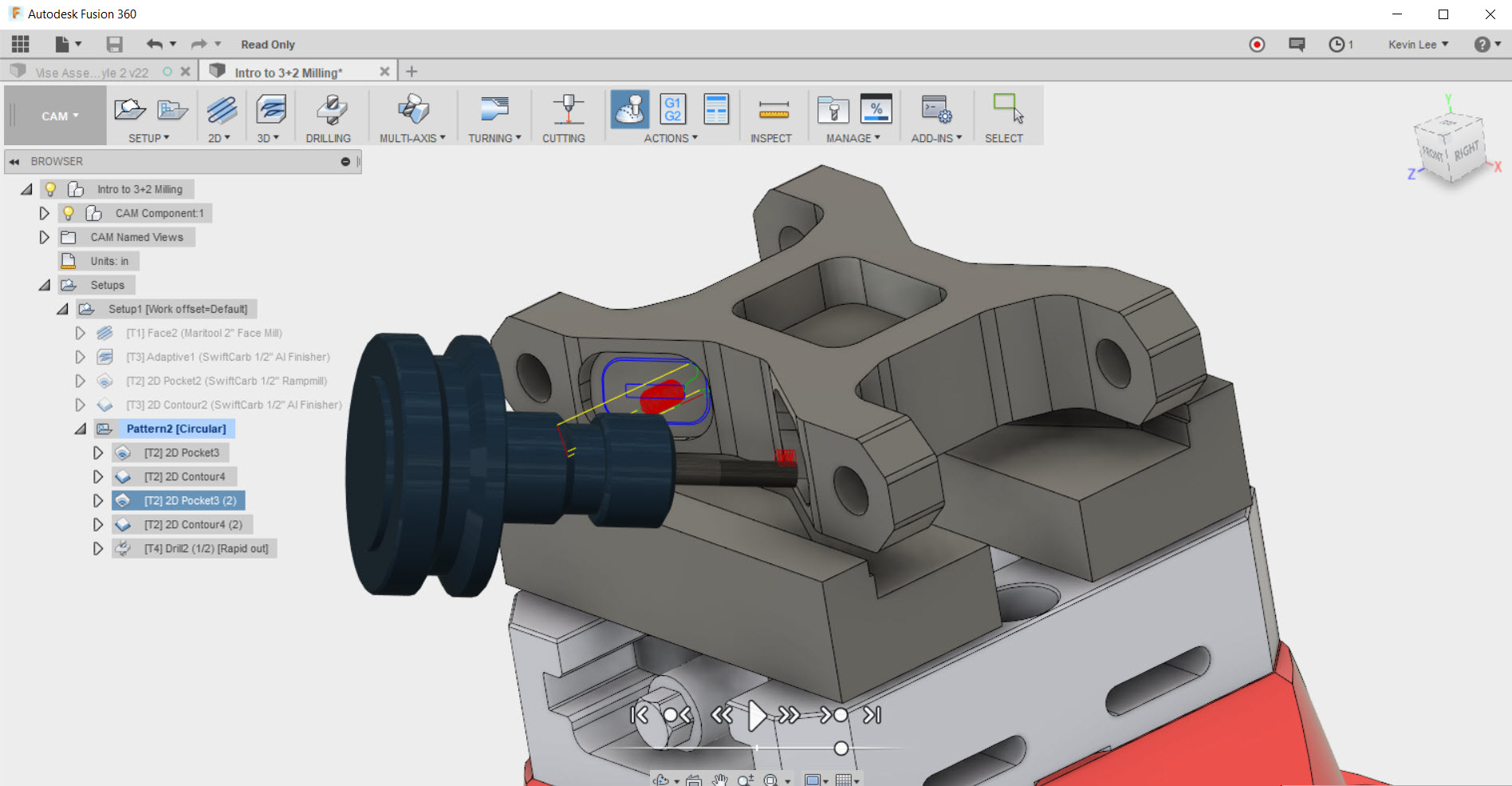The width and height of the screenshot is (1512, 786).
Task: Select the [T2] 2D Contour4 (2) operation
Action: click(193, 524)
